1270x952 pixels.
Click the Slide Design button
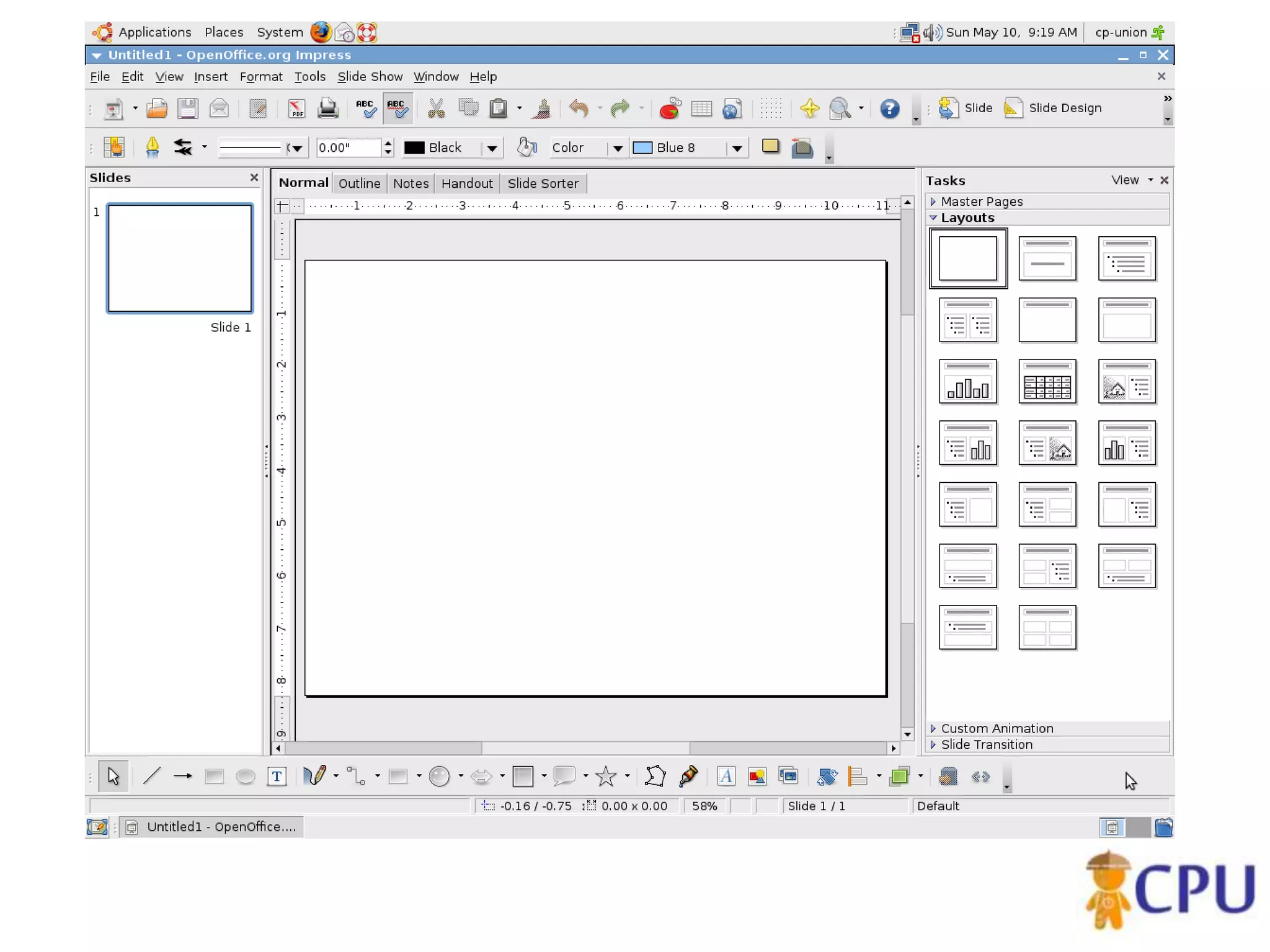pos(1053,108)
